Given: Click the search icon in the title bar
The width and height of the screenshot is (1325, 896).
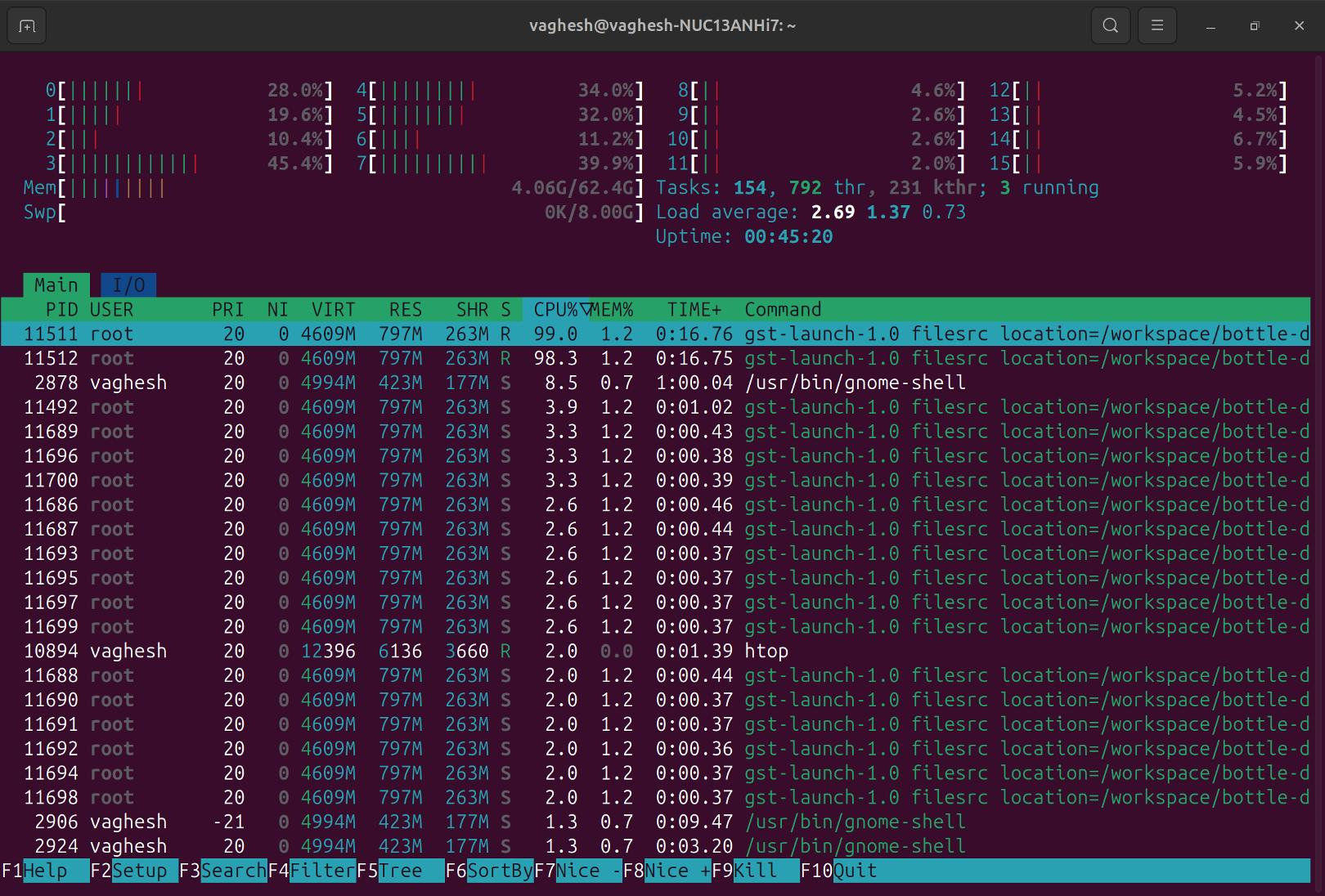Looking at the screenshot, I should click(1110, 25).
